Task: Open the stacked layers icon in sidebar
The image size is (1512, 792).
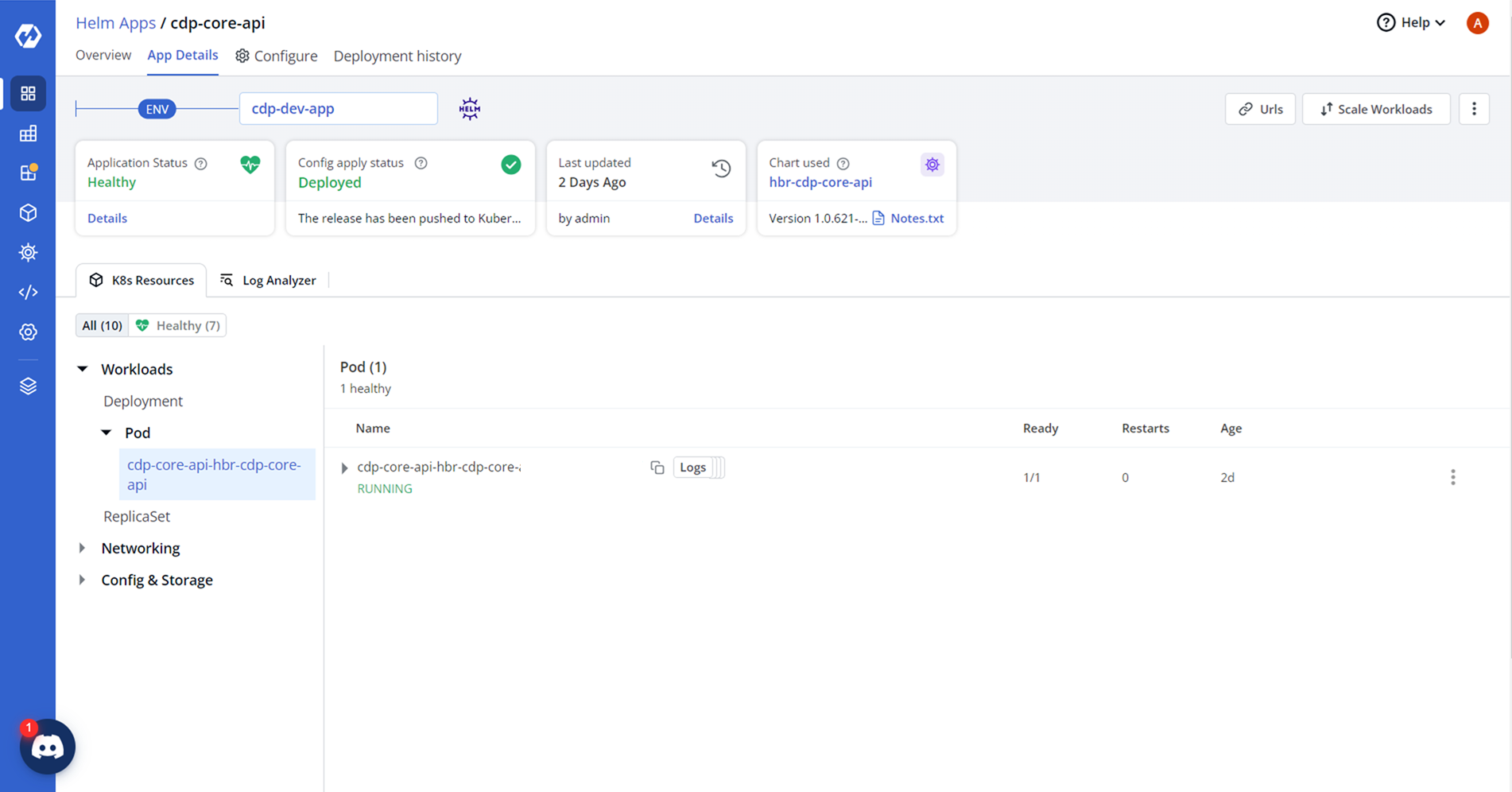Action: pyautogui.click(x=28, y=386)
